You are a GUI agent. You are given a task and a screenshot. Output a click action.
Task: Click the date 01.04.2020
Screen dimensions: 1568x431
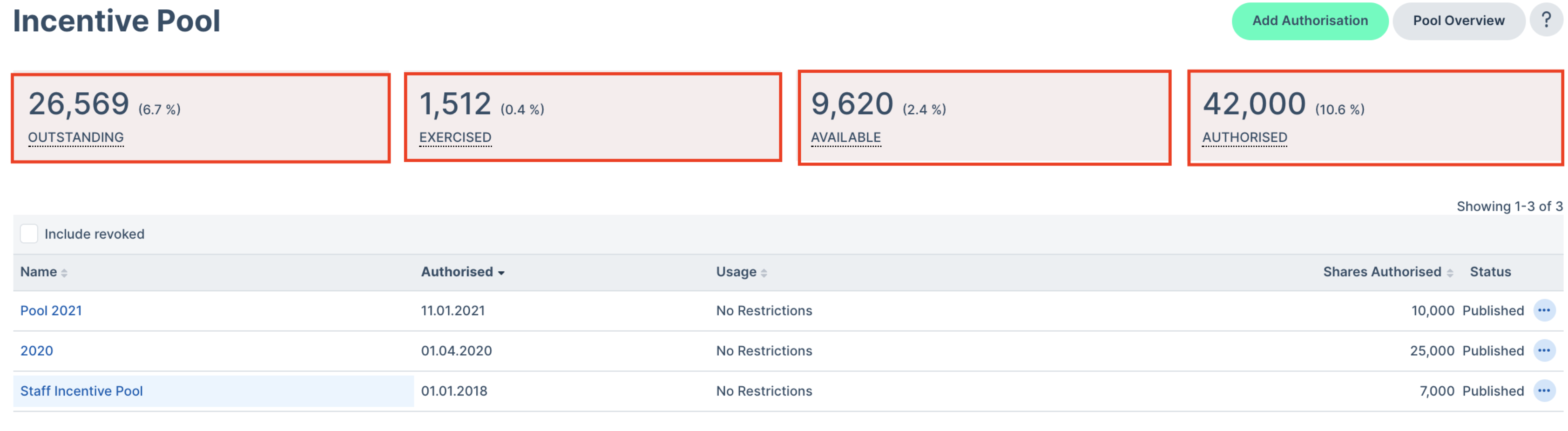coord(457,351)
